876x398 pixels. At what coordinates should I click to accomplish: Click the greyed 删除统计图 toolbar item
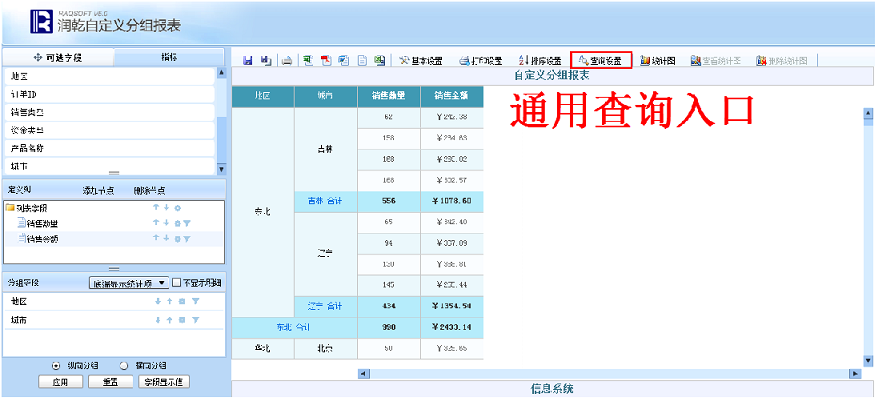pos(782,61)
